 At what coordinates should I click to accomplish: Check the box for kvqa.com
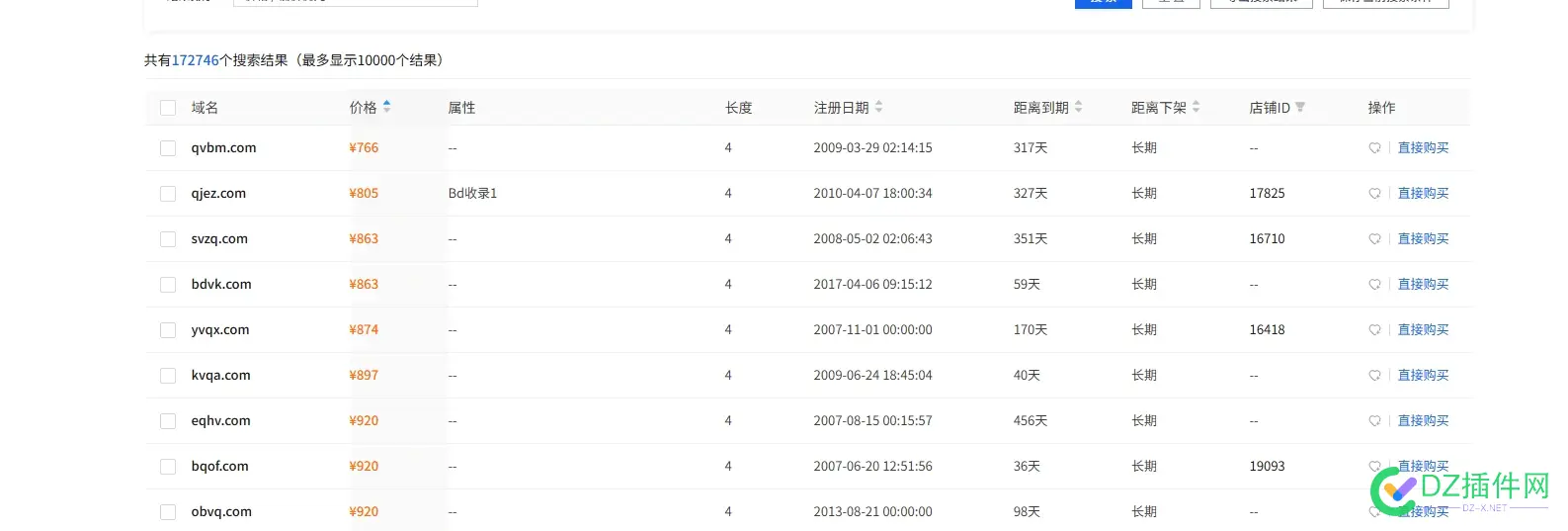pyautogui.click(x=168, y=376)
